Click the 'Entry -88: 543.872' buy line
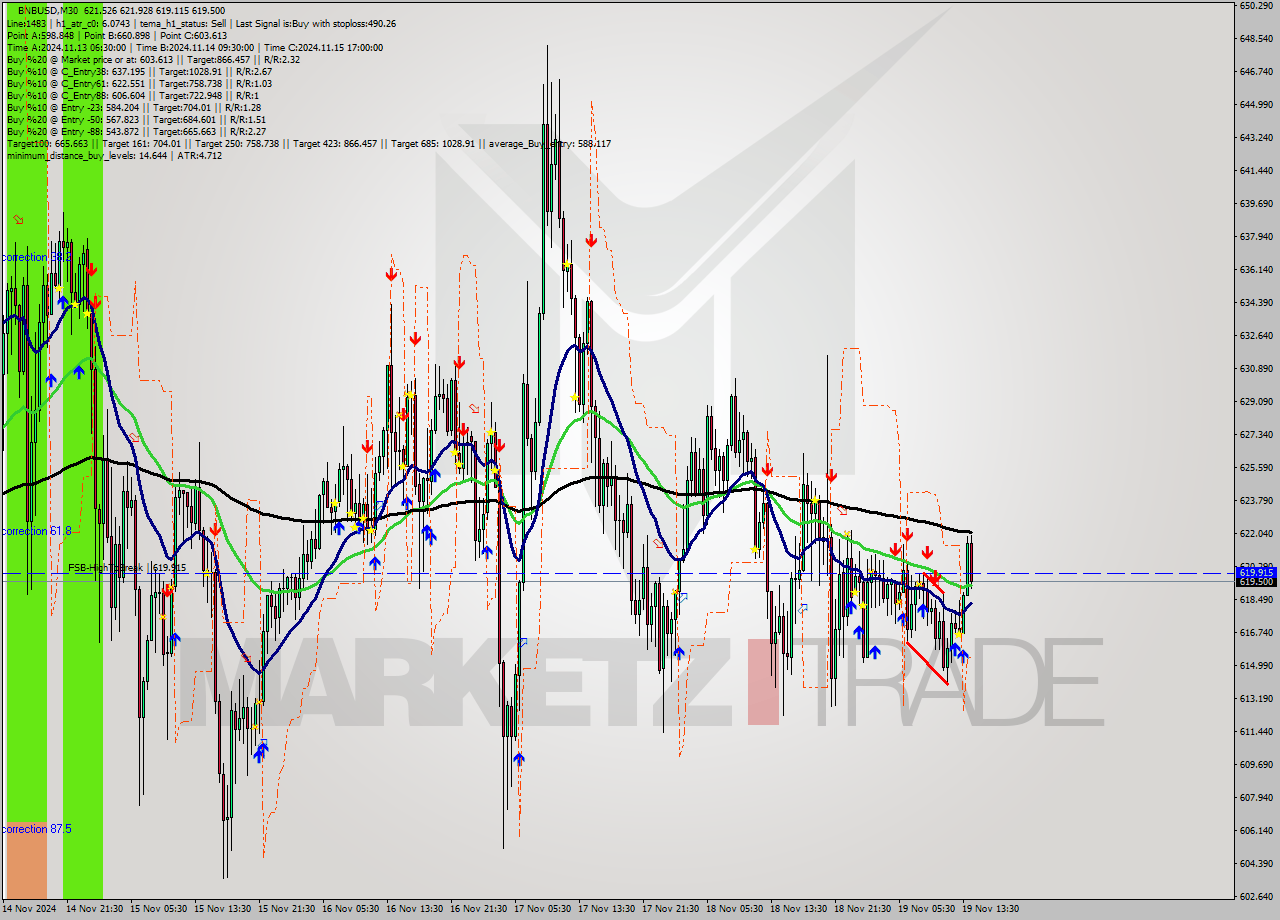The width and height of the screenshot is (1280, 920). (136, 131)
